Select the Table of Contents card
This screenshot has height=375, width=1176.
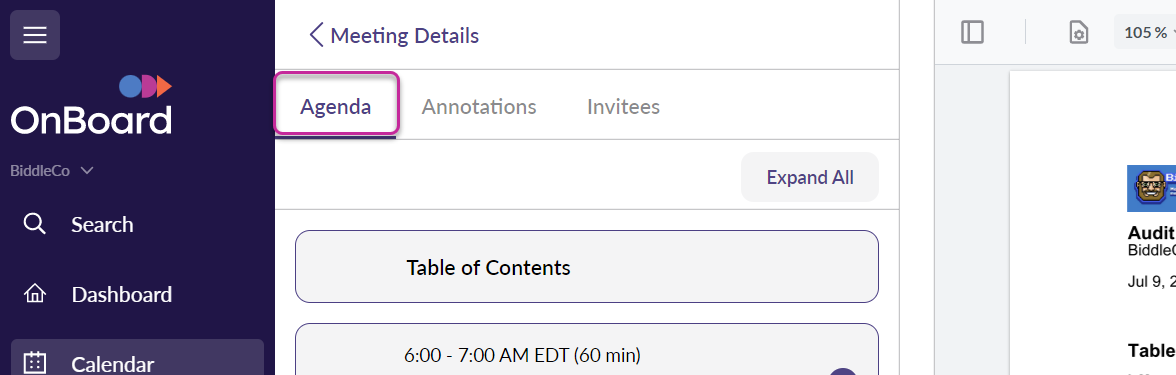coord(586,267)
